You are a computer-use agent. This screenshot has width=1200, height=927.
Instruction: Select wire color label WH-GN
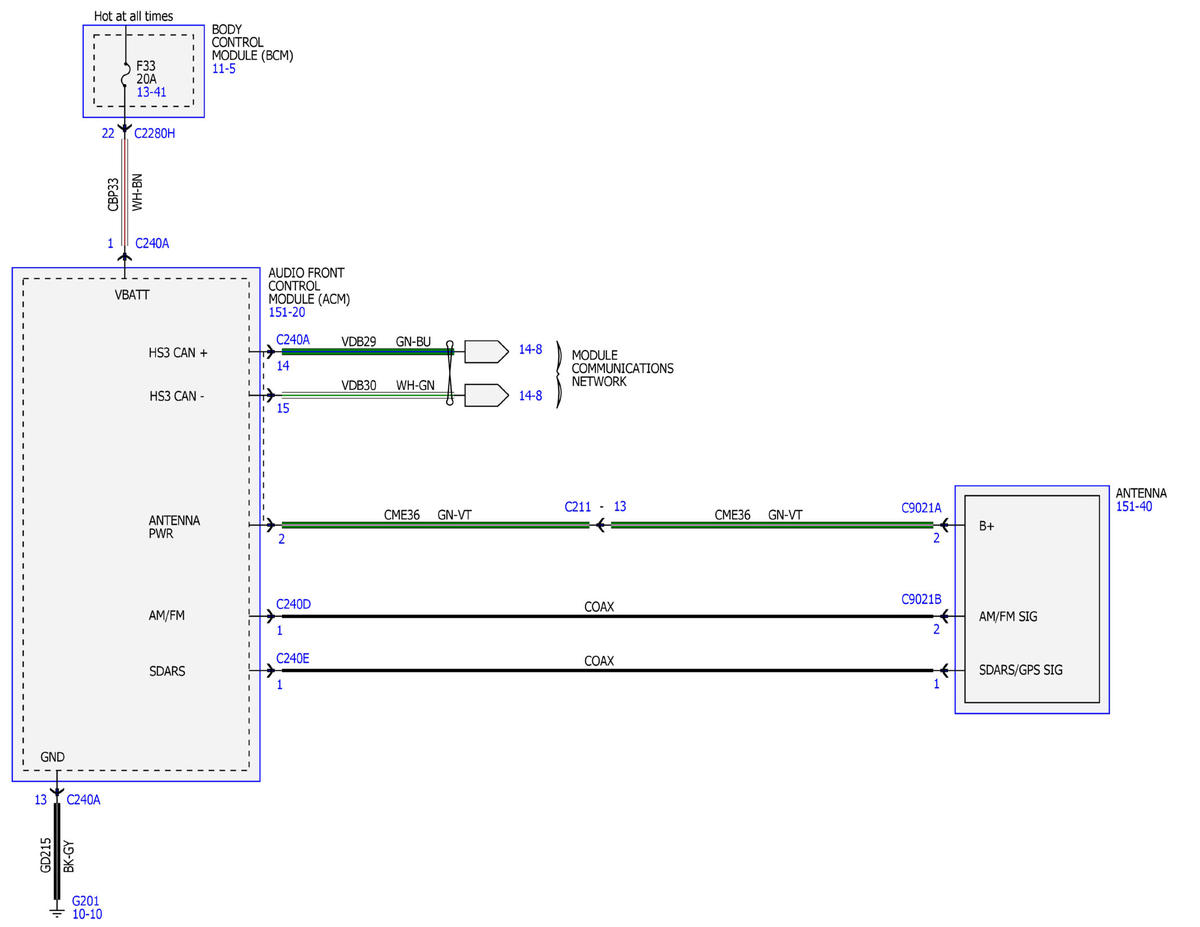(415, 385)
